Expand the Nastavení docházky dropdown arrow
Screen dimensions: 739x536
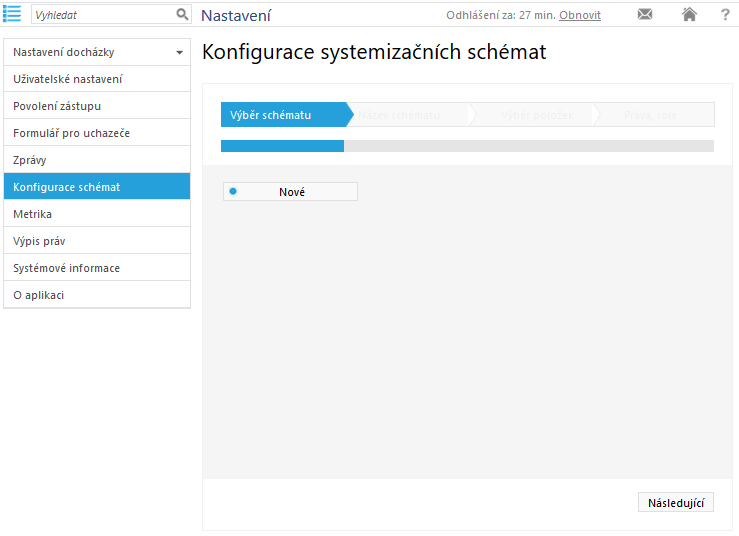[x=180, y=52]
